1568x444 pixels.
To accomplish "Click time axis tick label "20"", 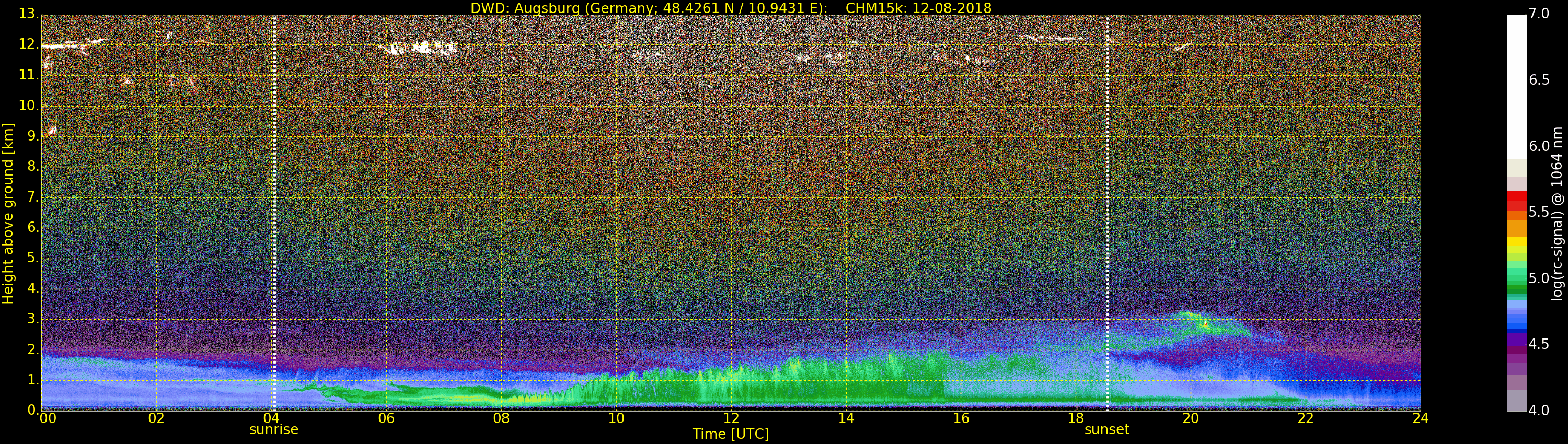I will click(x=1191, y=418).
